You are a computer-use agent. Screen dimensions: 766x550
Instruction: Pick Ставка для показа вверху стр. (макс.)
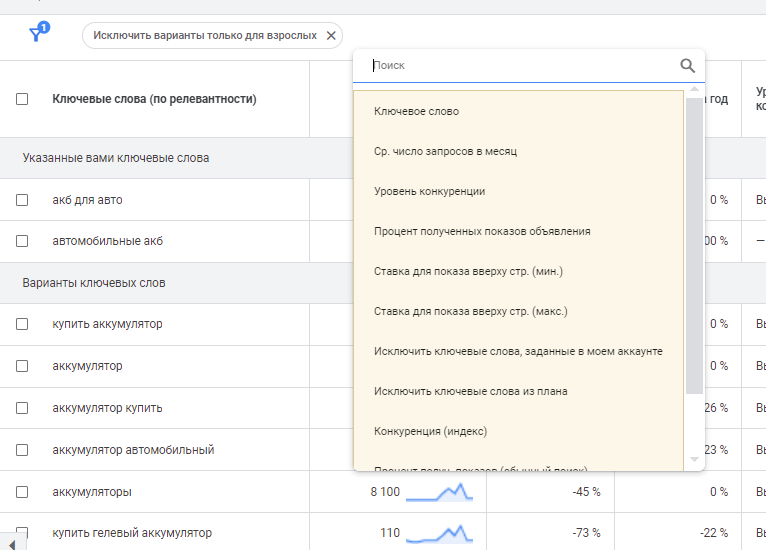point(518,312)
